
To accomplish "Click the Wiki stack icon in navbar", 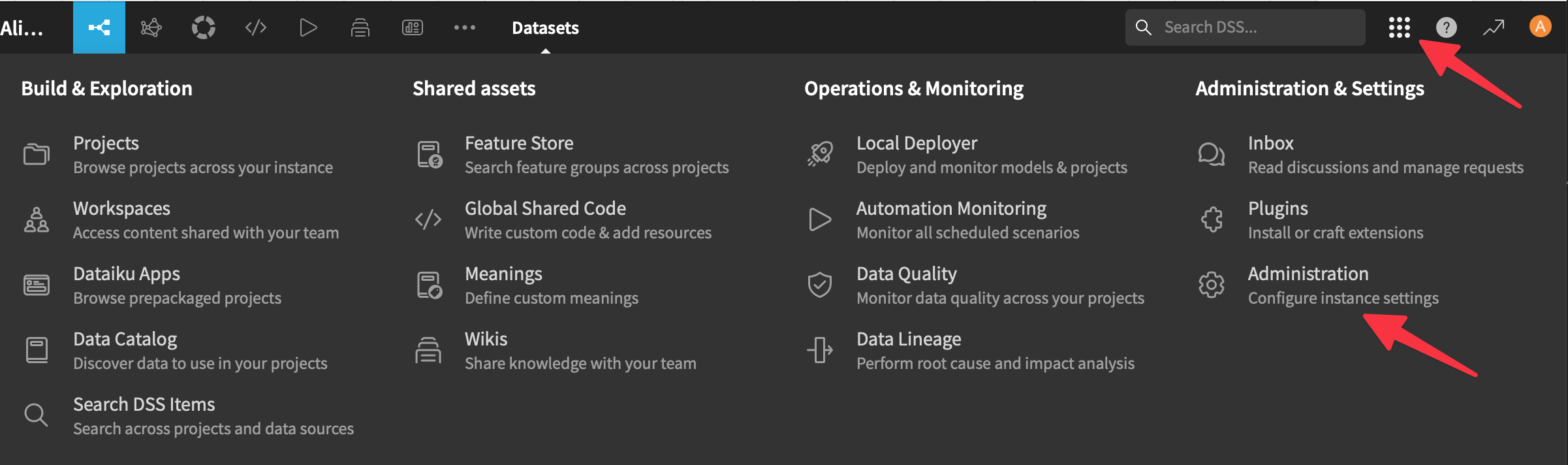I will 360,27.
